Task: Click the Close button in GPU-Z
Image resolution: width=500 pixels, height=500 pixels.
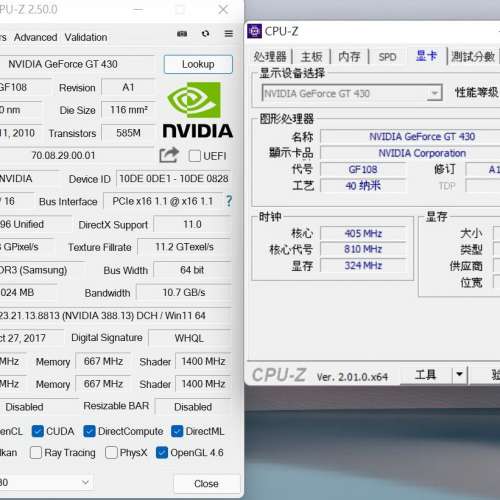Action: pyautogui.click(x=206, y=484)
